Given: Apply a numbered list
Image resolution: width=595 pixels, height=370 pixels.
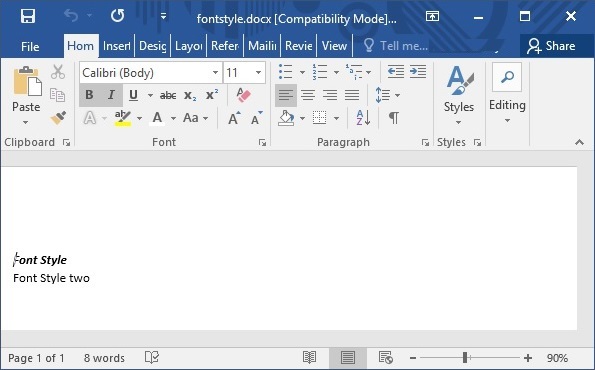Looking at the screenshot, I should pos(320,72).
